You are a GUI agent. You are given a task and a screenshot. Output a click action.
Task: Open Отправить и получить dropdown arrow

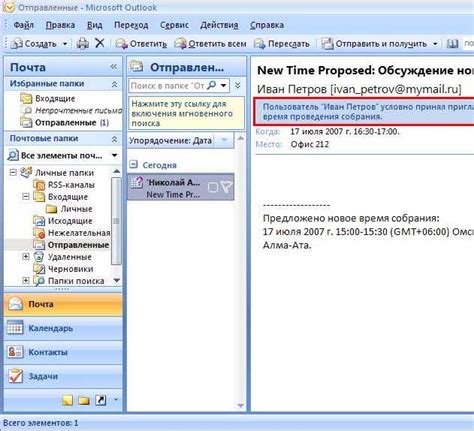coord(435,44)
